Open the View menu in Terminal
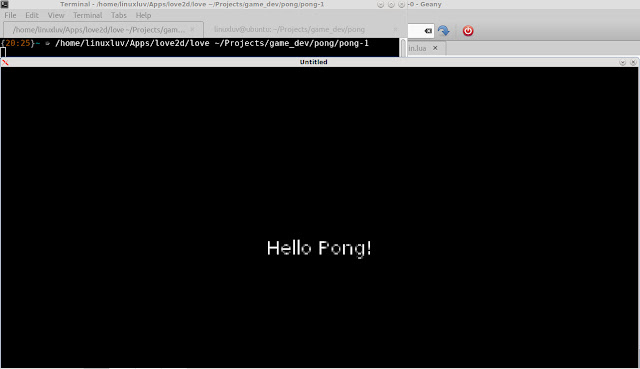640x369 pixels. [56, 15]
